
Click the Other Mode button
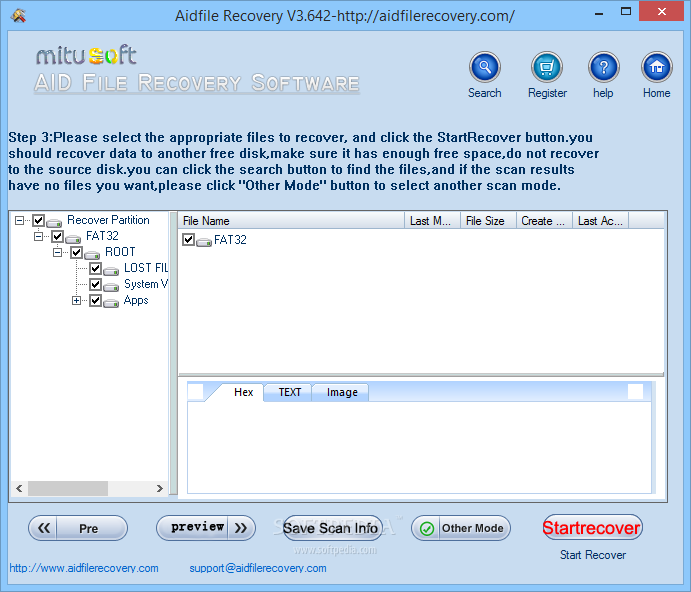pyautogui.click(x=461, y=528)
